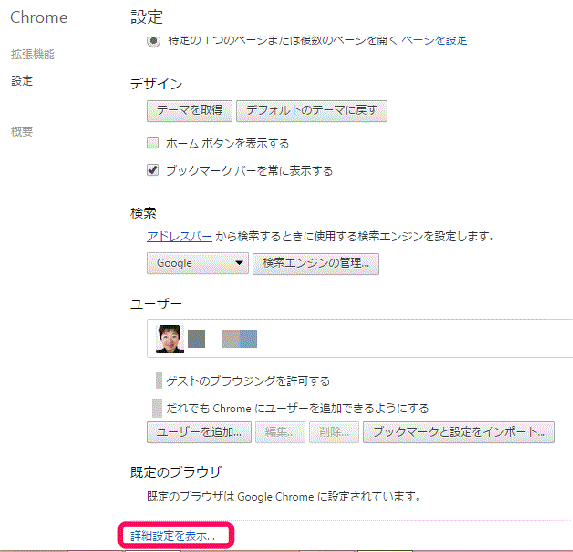Select the user profile photo thumbnail

170,339
